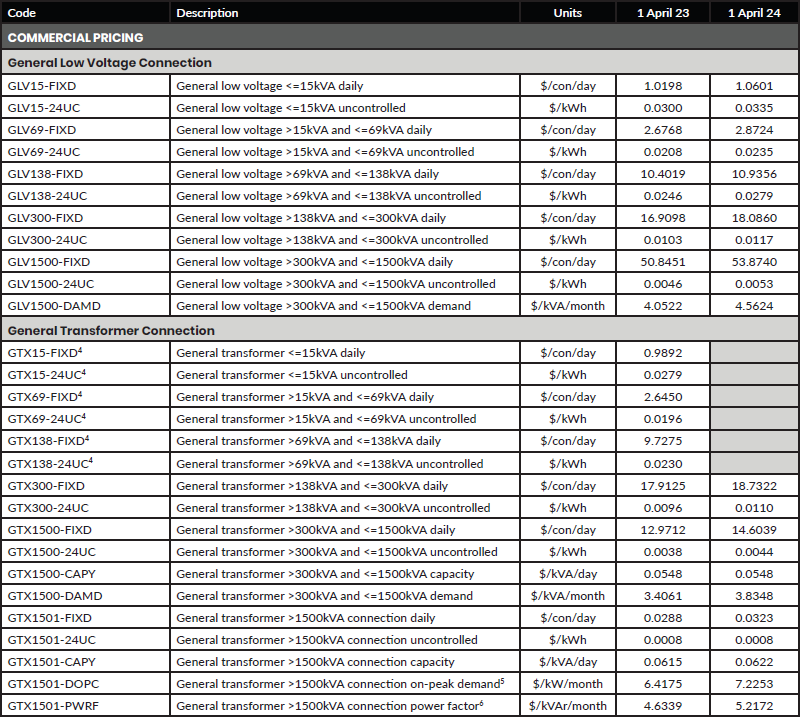Click the Description column header
The height and width of the screenshot is (717, 800).
207,13
